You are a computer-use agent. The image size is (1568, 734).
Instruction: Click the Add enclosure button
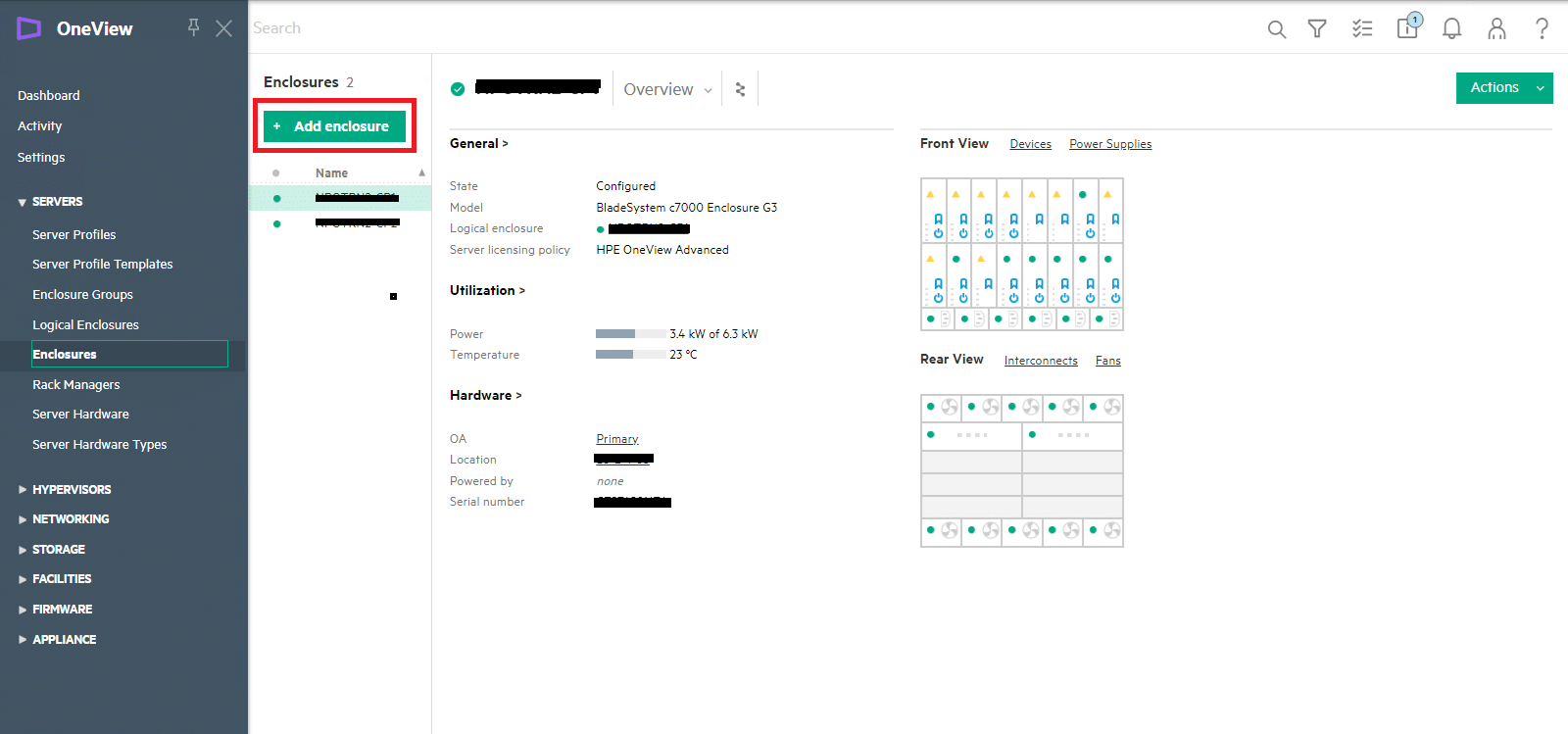tap(334, 126)
